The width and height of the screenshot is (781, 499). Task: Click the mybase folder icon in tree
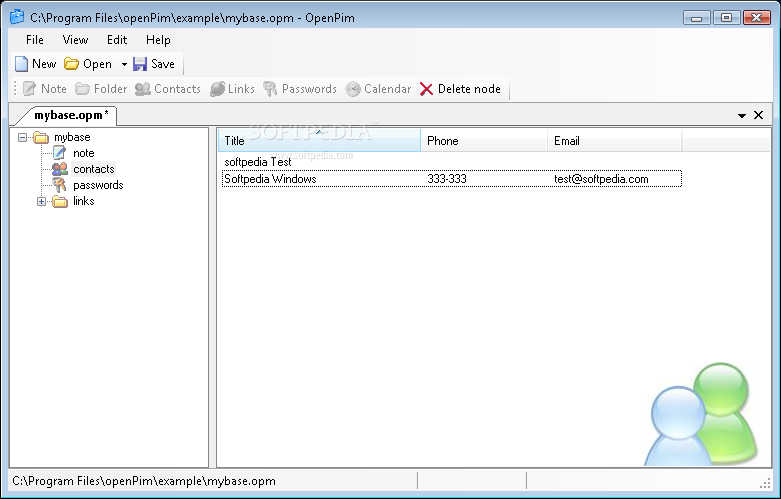[41, 137]
